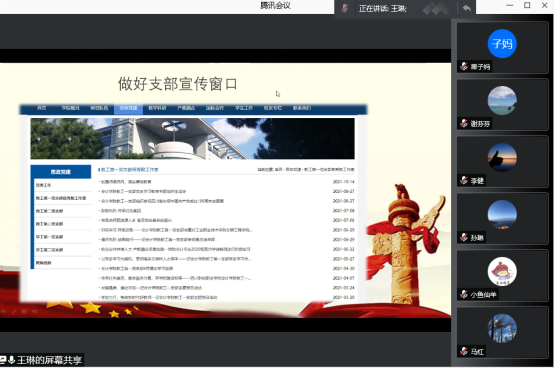This screenshot has height=368, width=554.
Task: Click the muted mic icon beside 谢芬芬
Action: click(464, 123)
